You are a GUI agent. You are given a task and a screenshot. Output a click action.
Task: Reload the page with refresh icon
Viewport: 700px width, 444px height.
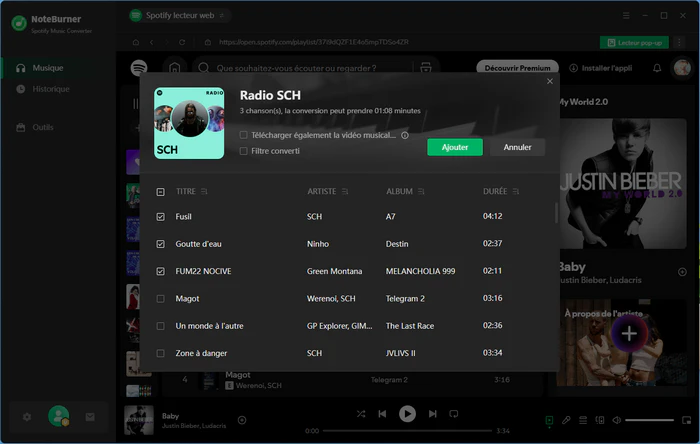182,42
